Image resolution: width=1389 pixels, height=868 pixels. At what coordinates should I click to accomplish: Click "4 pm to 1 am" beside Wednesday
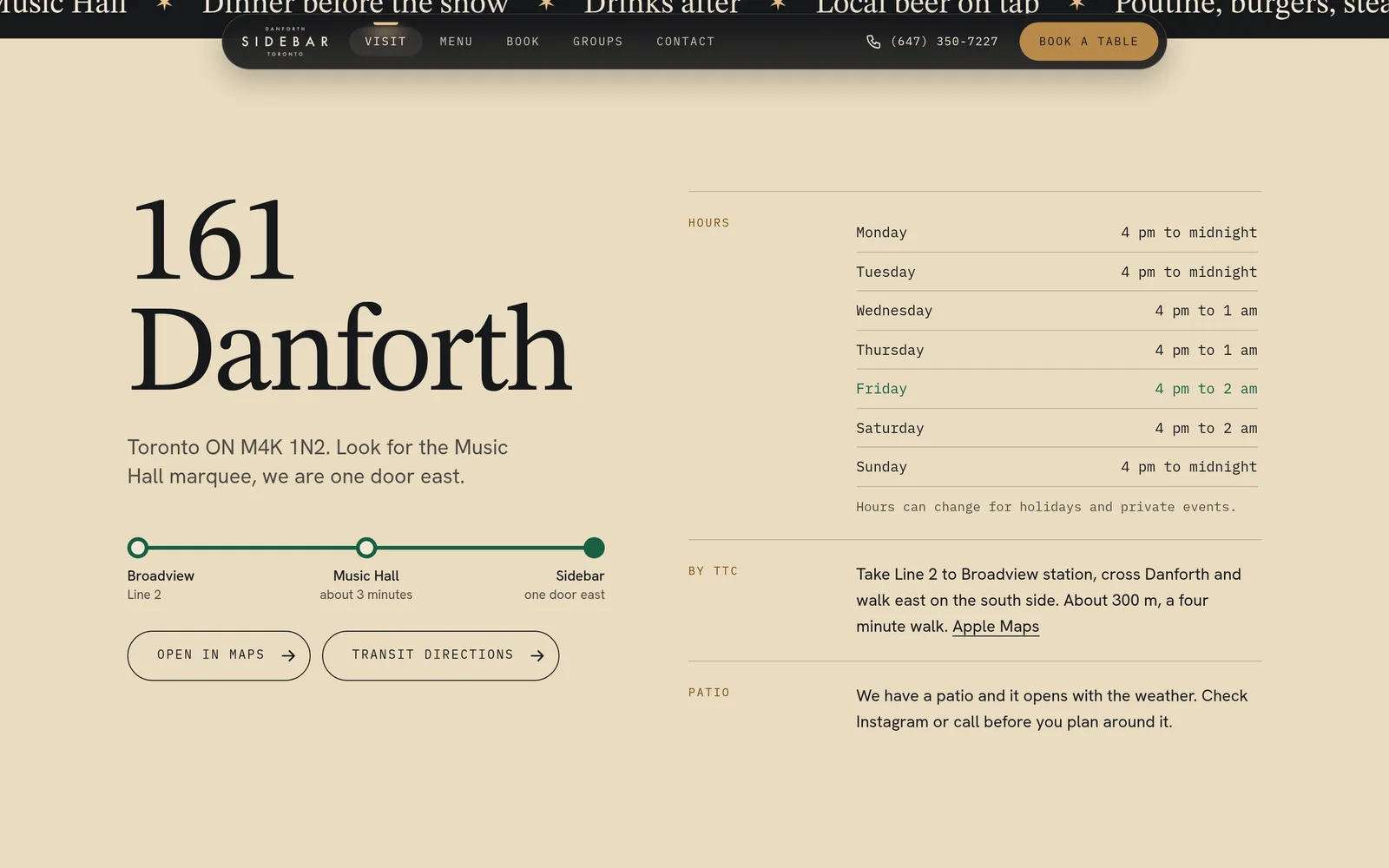point(1206,311)
